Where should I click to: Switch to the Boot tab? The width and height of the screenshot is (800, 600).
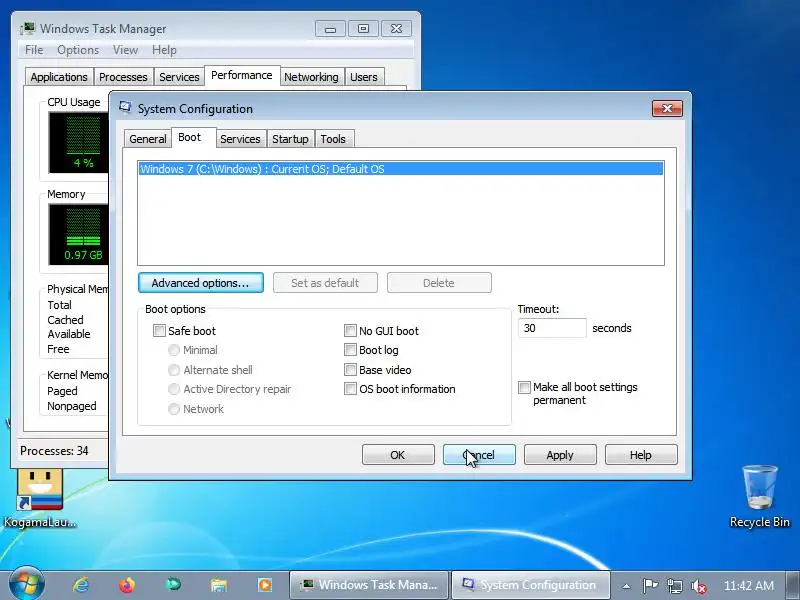click(194, 137)
